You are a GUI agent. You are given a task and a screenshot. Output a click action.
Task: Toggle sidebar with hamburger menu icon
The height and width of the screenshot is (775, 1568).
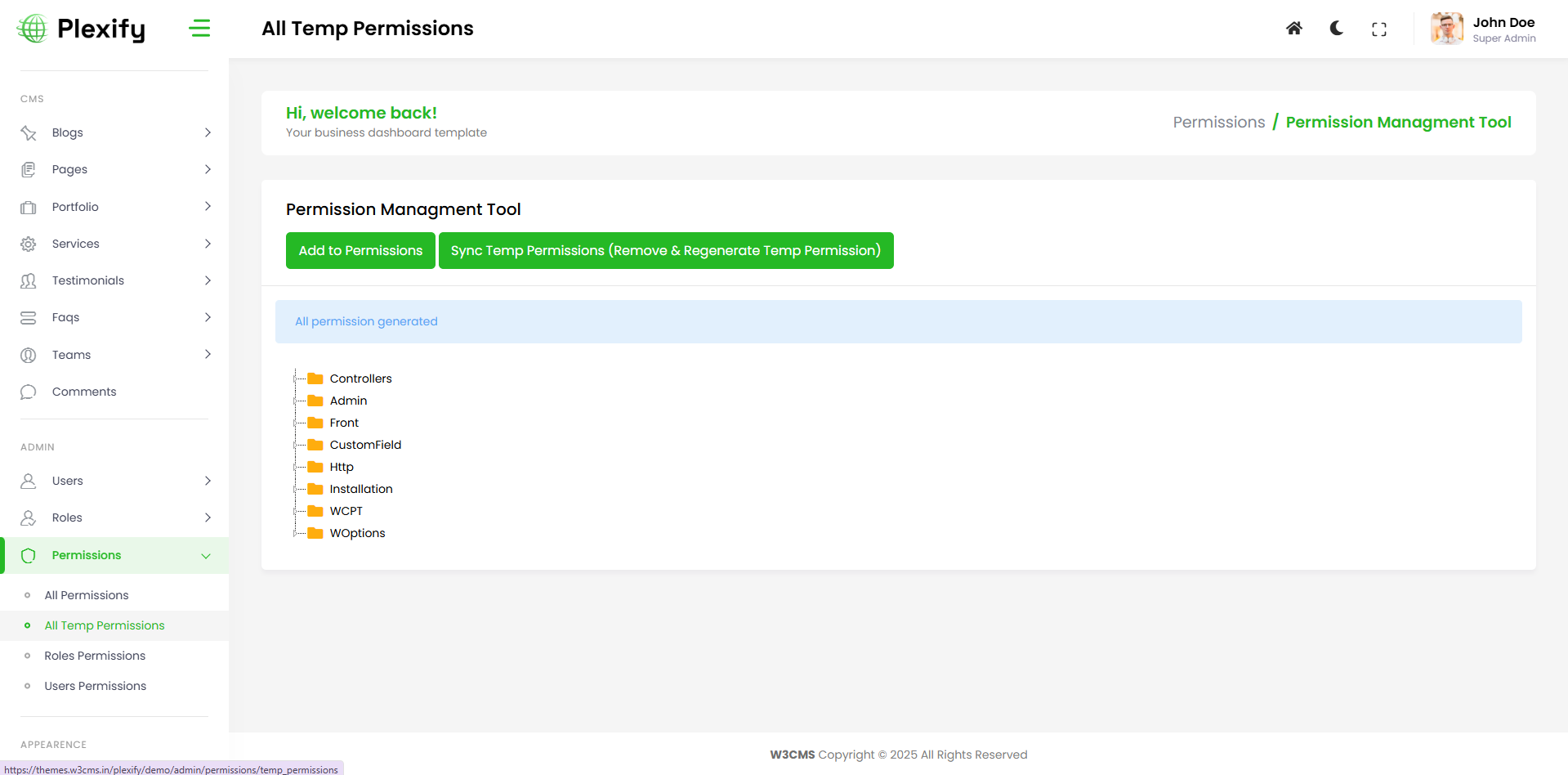(x=199, y=29)
